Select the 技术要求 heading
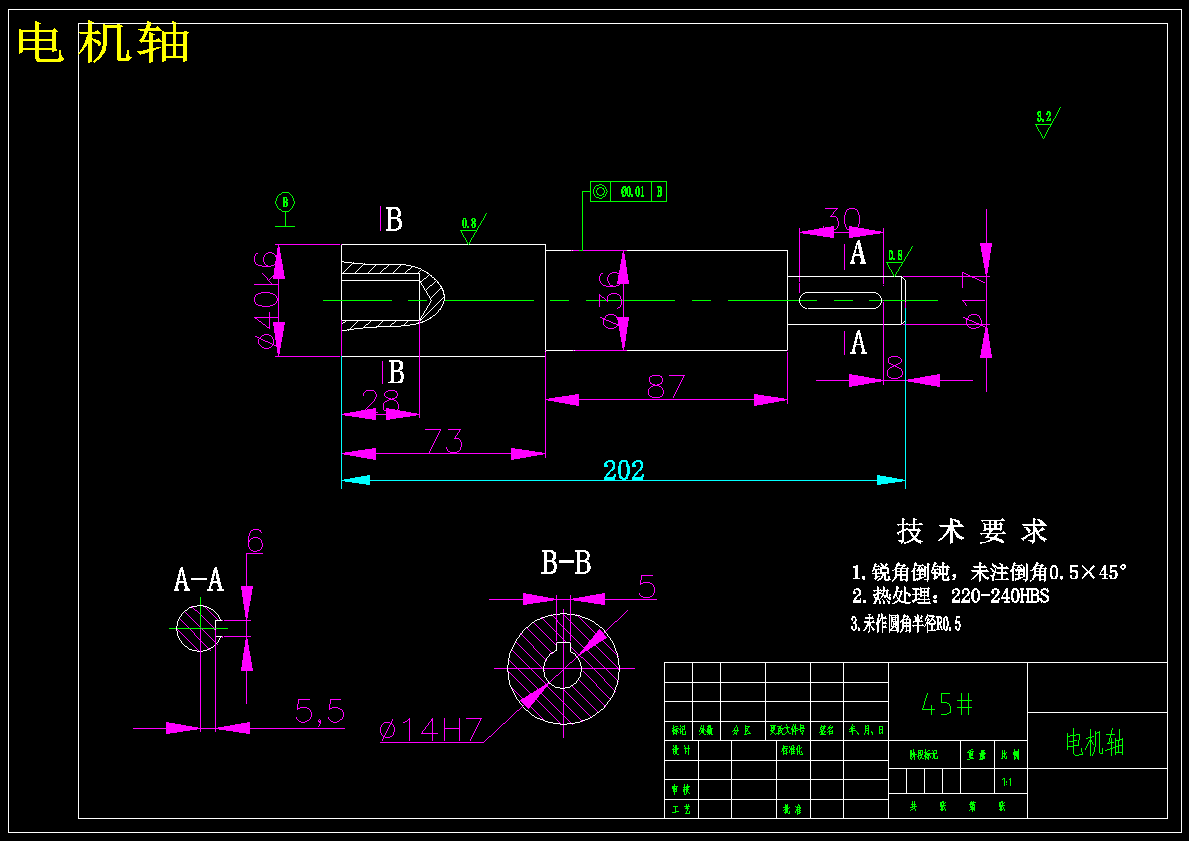This screenshot has height=841, width=1189. tap(971, 531)
